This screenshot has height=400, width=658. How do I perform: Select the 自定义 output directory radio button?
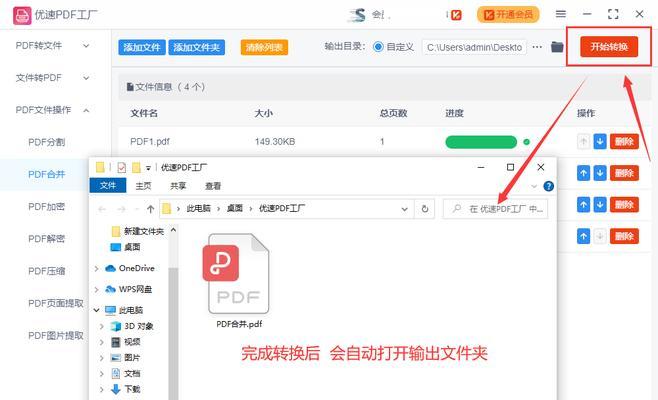(x=378, y=47)
